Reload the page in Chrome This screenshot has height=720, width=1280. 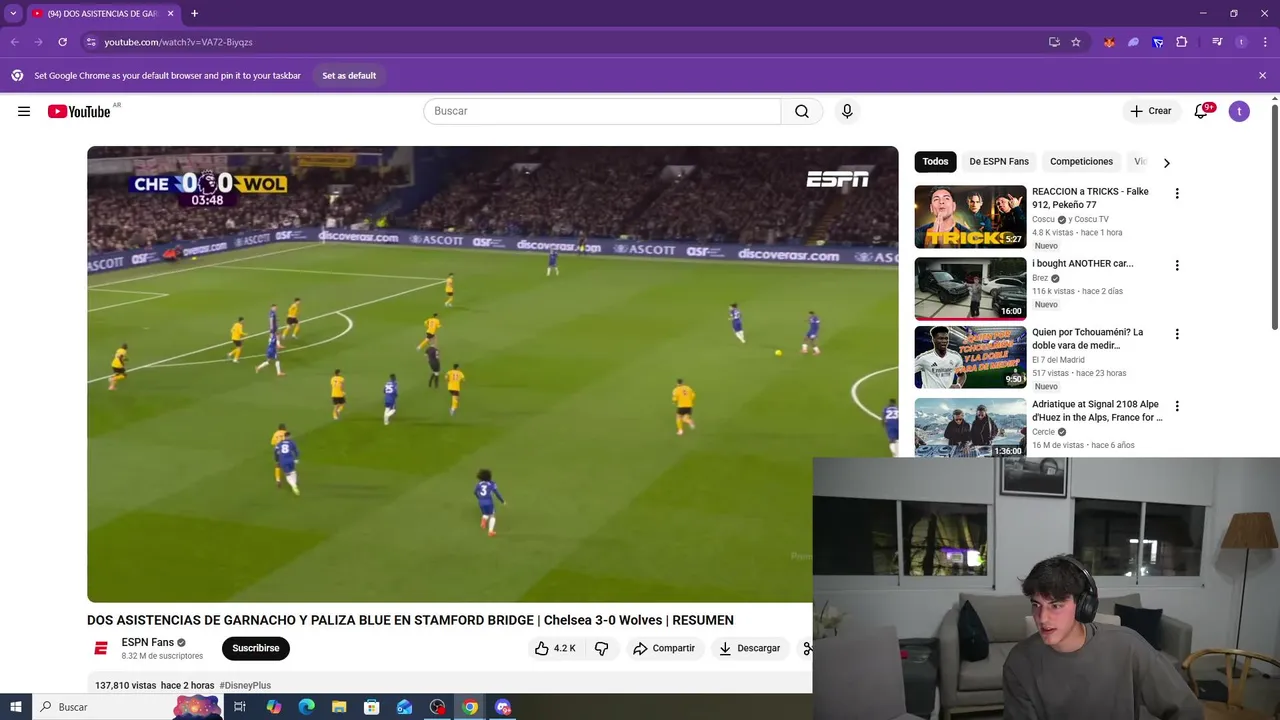pos(62,42)
